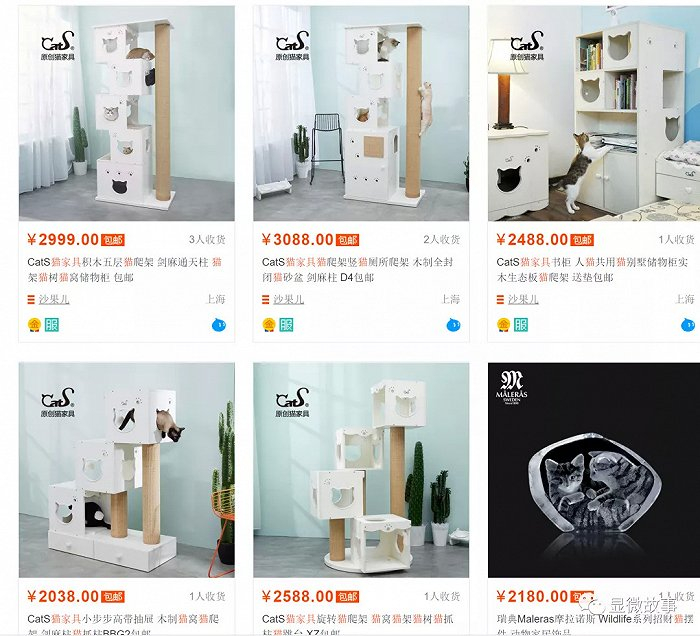Click the gold medal badge under ¥2488 item
The width and height of the screenshot is (700, 636).
point(503,325)
